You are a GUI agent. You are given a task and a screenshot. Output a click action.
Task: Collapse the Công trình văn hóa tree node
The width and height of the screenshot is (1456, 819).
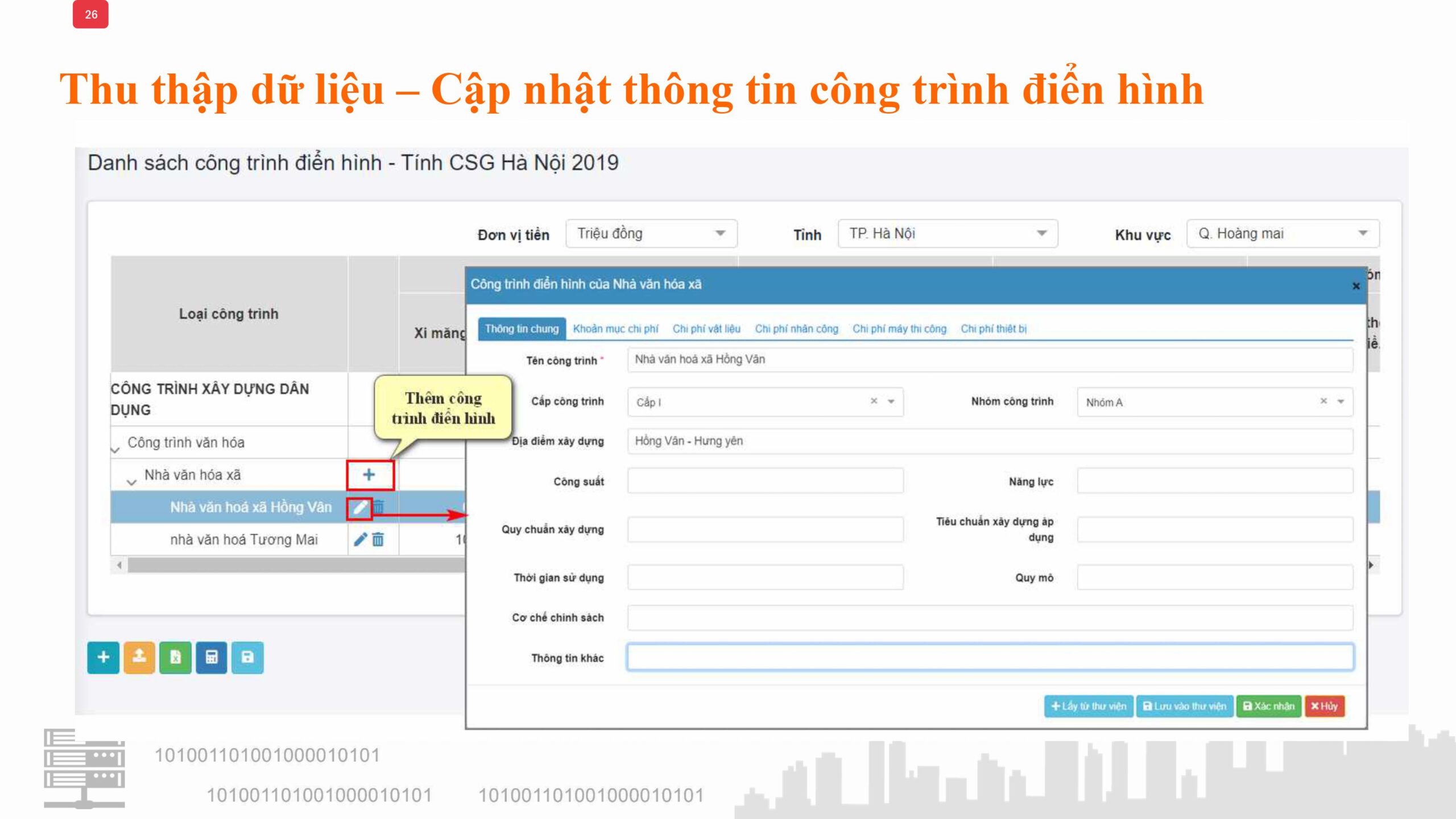(x=115, y=449)
